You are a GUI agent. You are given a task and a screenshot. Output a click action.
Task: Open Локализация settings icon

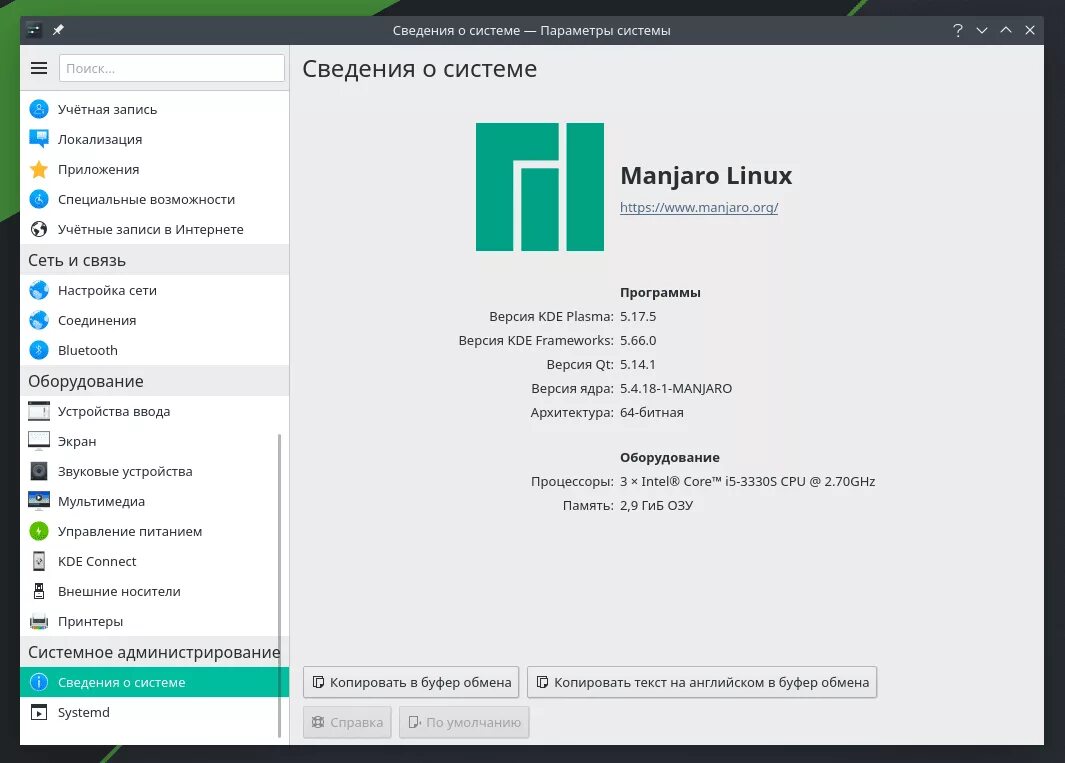(x=39, y=139)
